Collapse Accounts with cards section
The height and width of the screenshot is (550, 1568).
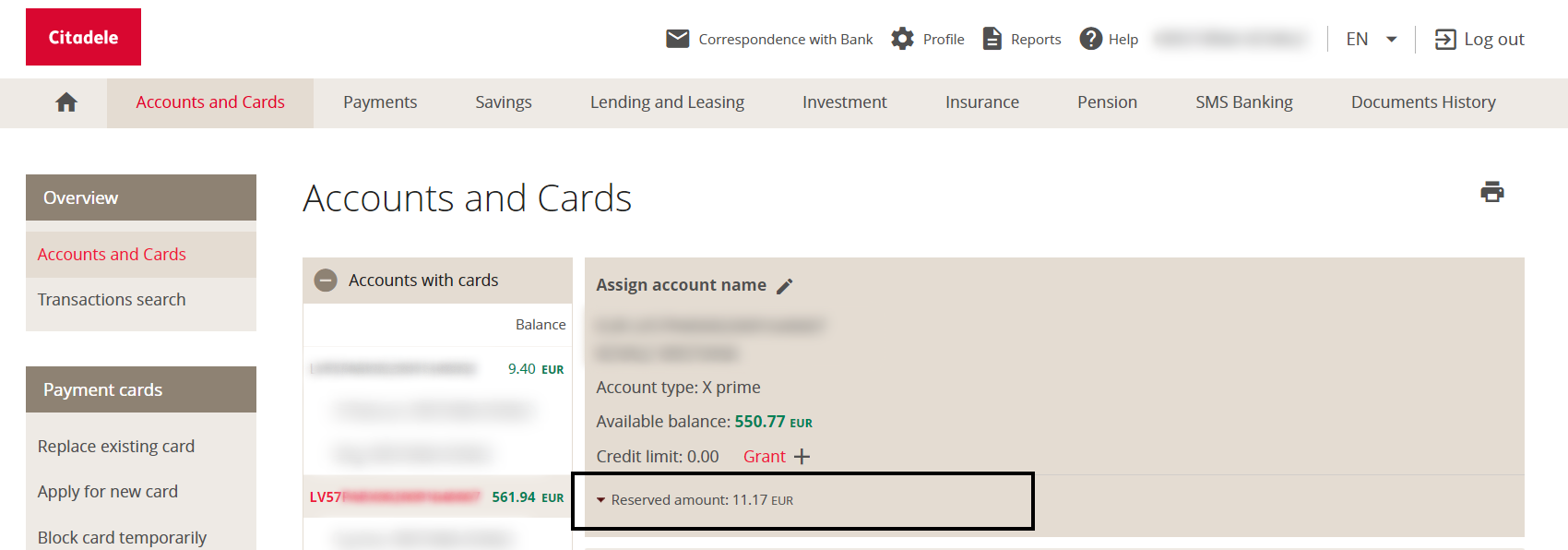click(326, 280)
